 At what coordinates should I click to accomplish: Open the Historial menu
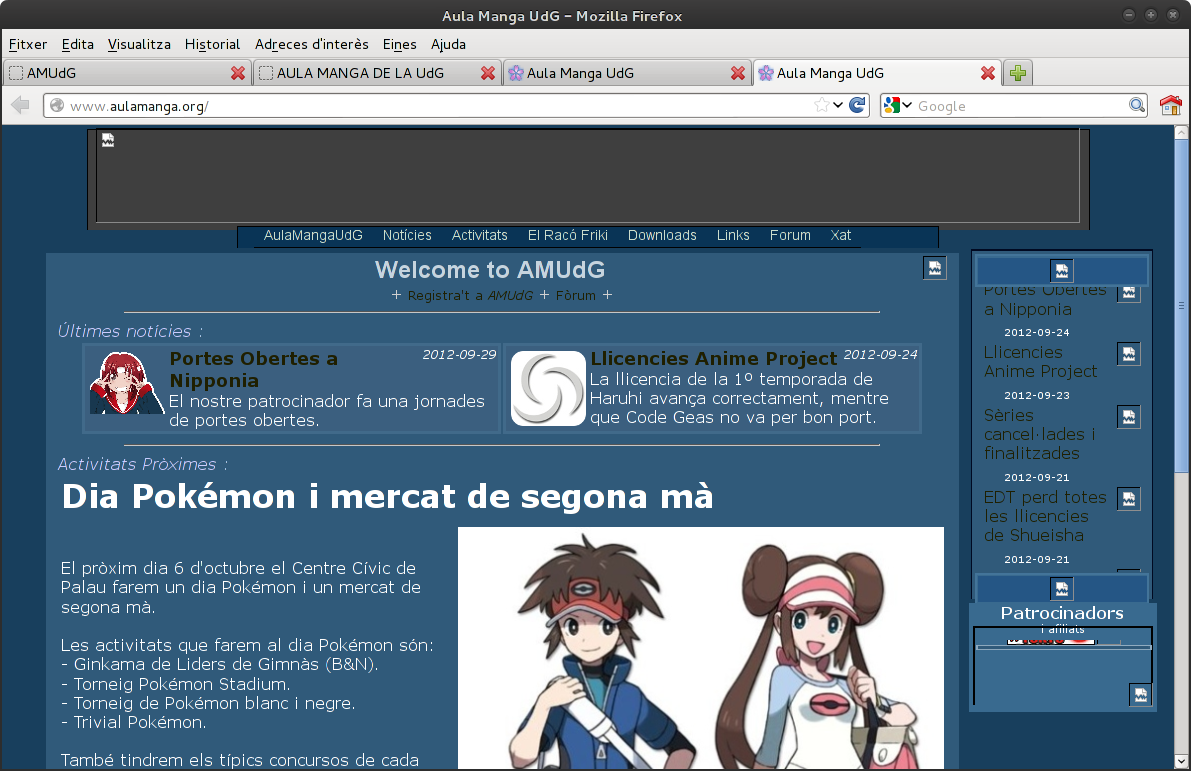click(212, 44)
